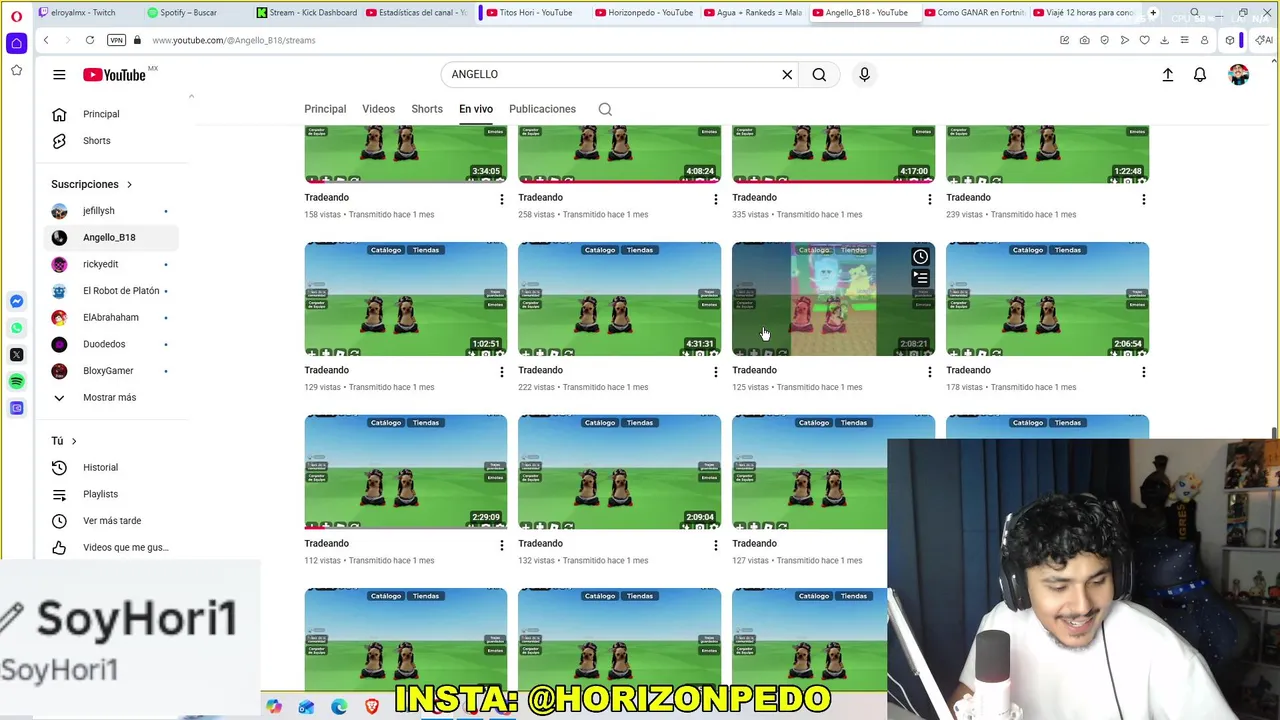Screen dimensions: 1280x720
Task: Open the account avatar menu
Action: [x=1239, y=75]
